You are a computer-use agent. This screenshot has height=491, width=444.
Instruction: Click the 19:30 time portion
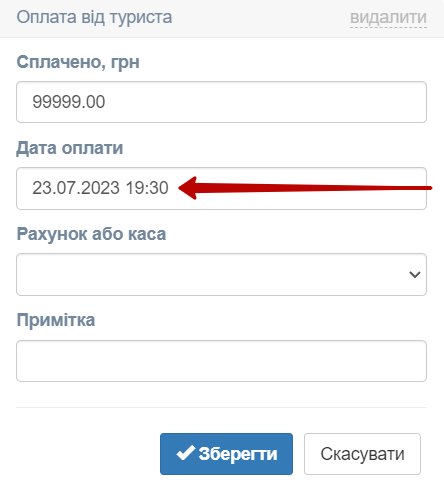(x=147, y=188)
